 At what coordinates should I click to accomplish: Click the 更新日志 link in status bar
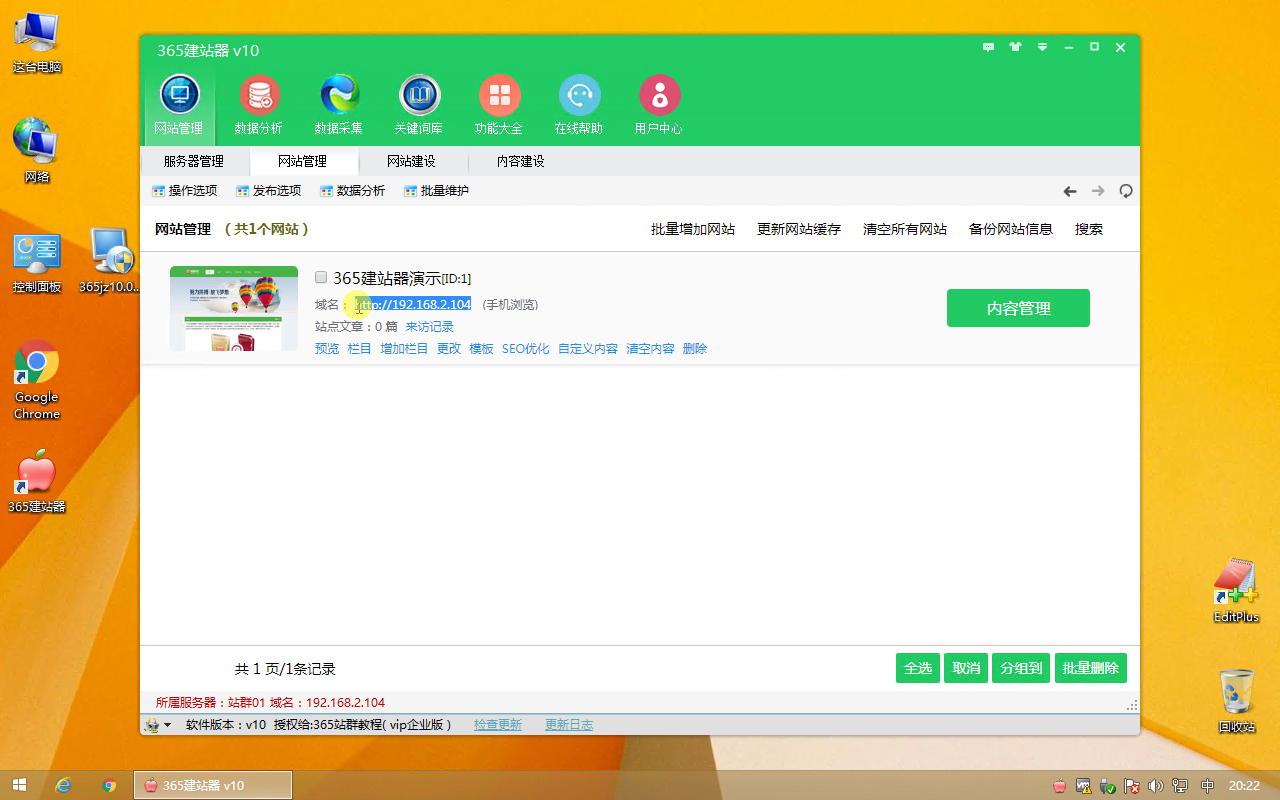[x=569, y=725]
